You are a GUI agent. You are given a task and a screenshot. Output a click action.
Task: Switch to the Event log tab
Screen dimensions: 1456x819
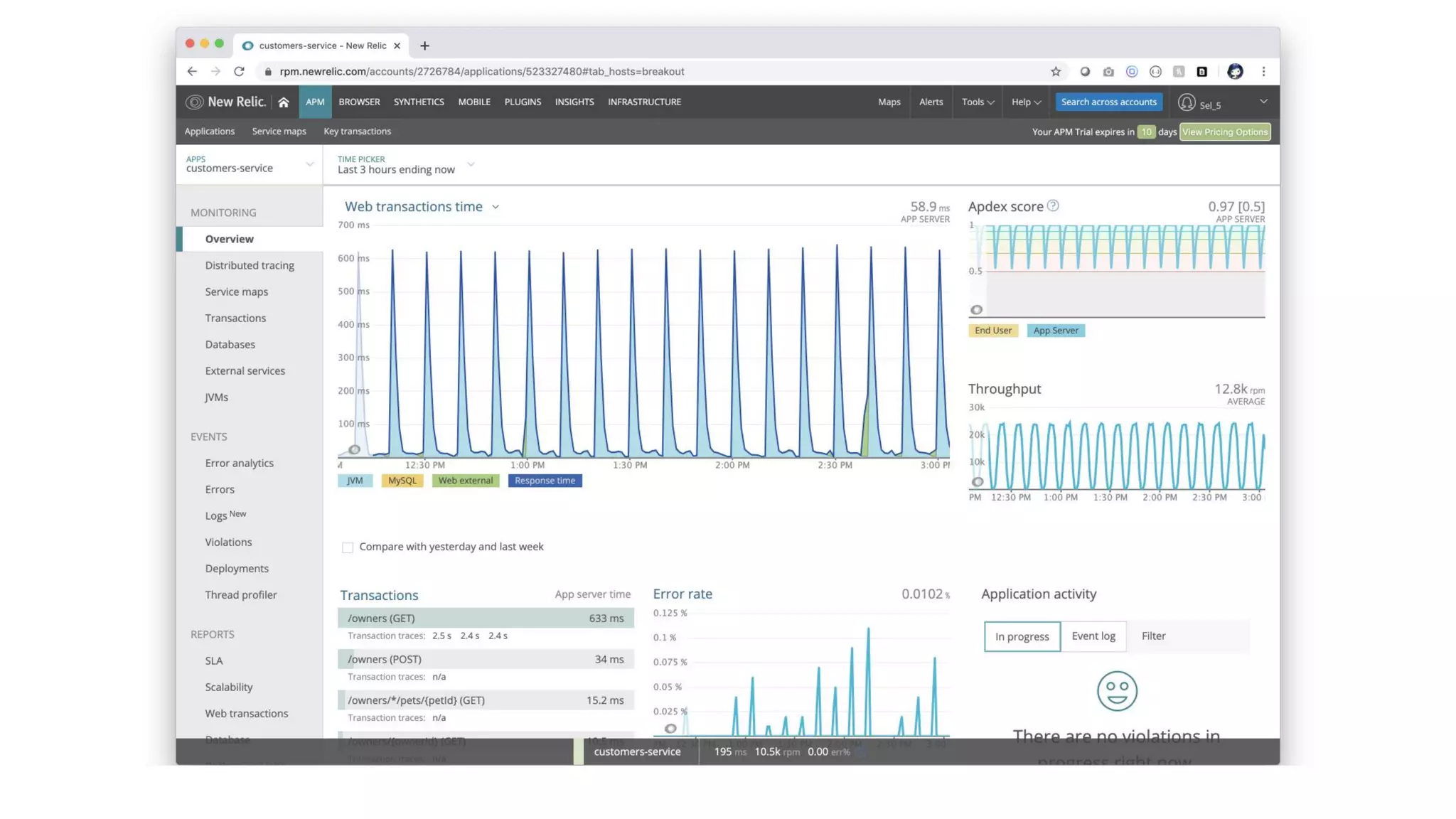[x=1093, y=636]
